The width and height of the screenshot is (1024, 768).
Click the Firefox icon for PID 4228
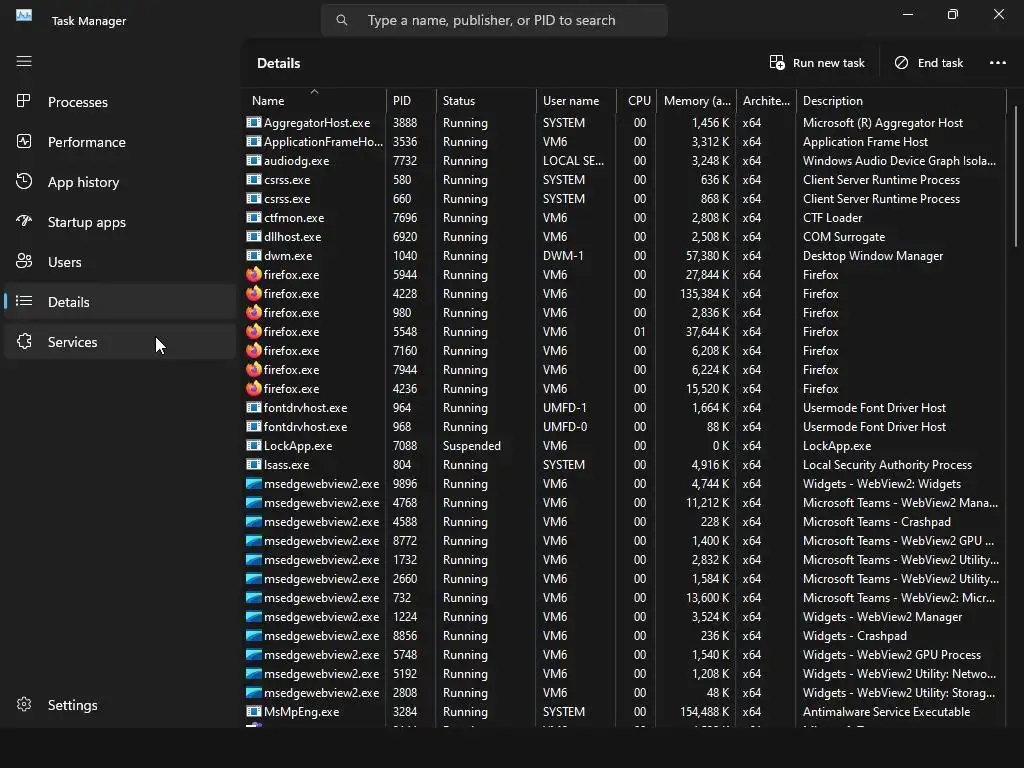[253, 293]
